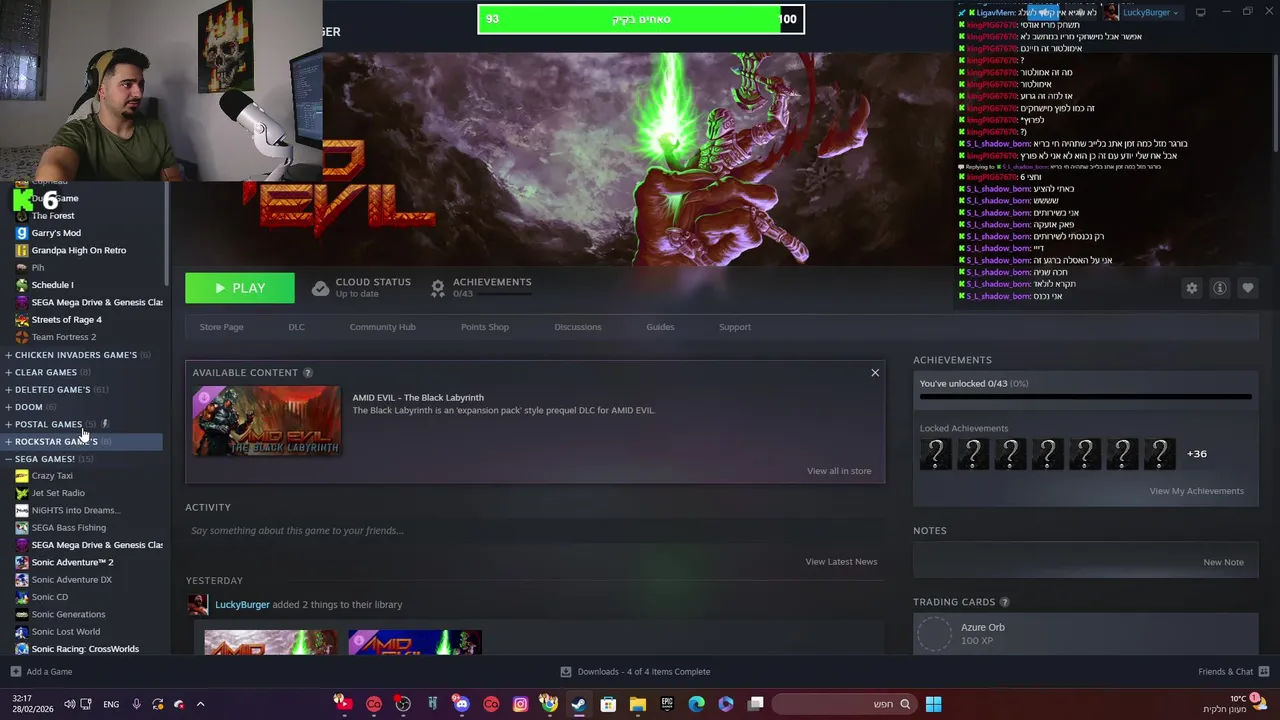Click View Latest News

(x=841, y=562)
